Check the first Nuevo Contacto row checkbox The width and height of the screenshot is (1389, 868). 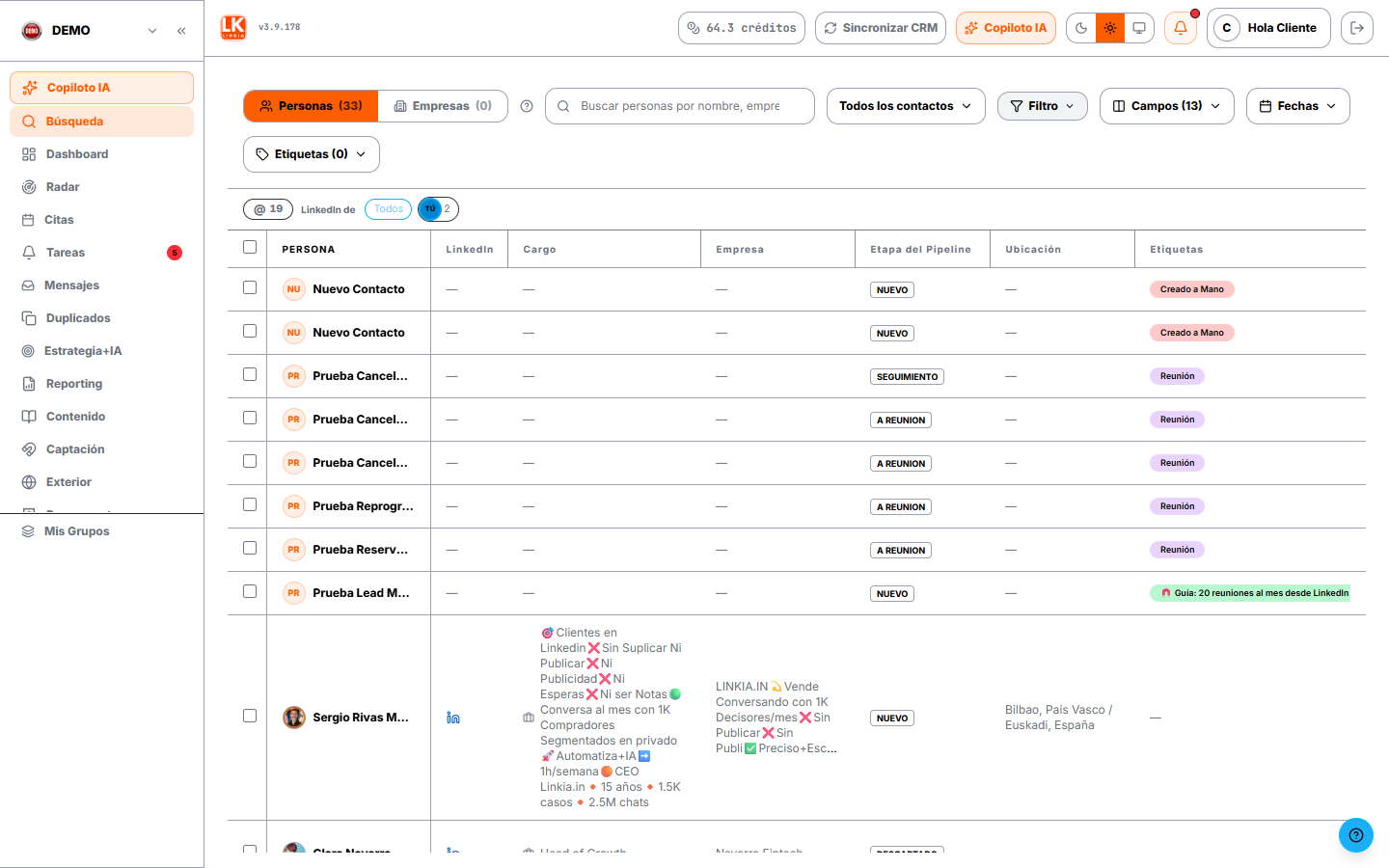[250, 287]
